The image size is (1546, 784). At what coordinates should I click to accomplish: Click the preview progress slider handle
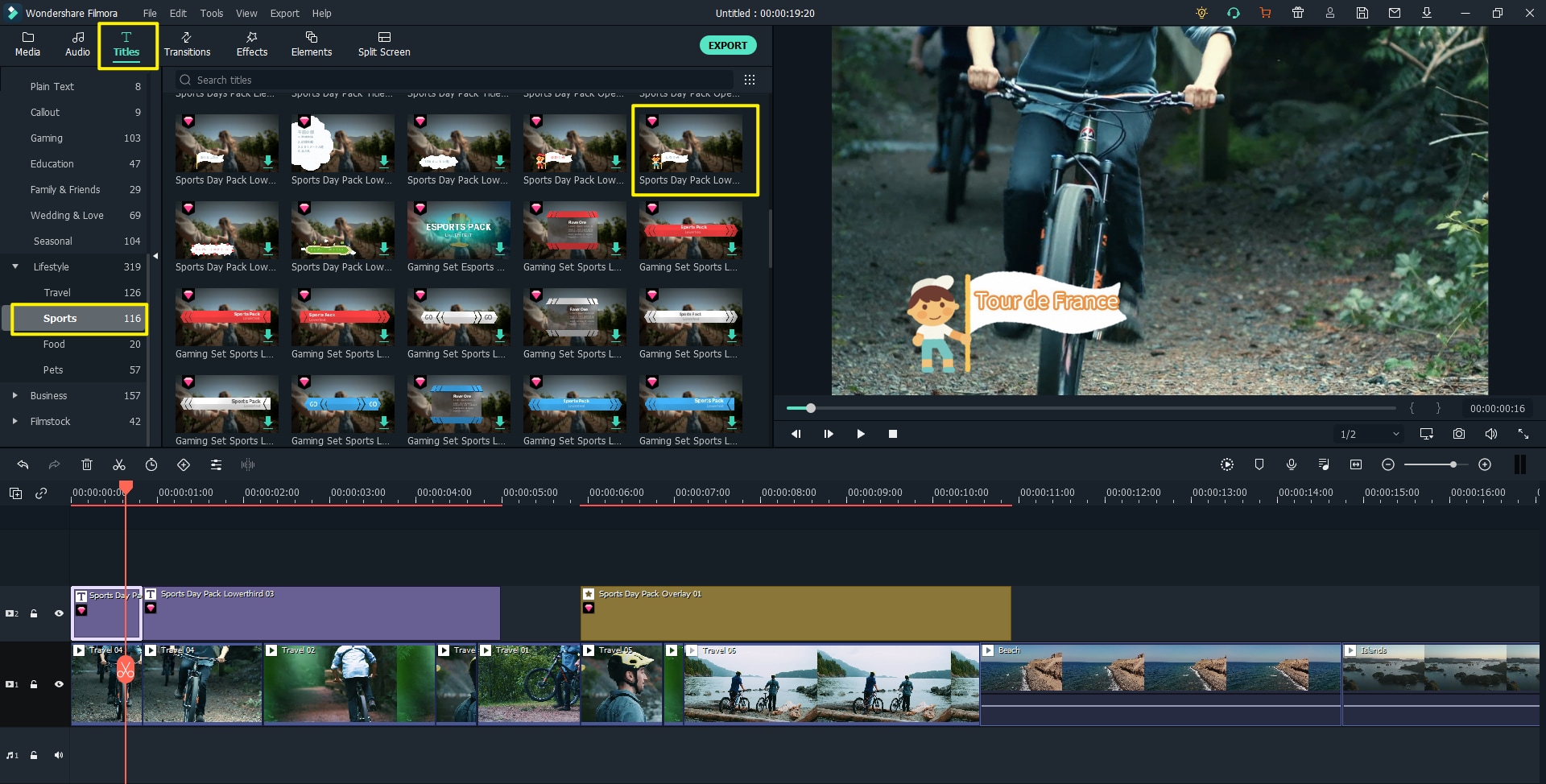(x=811, y=408)
